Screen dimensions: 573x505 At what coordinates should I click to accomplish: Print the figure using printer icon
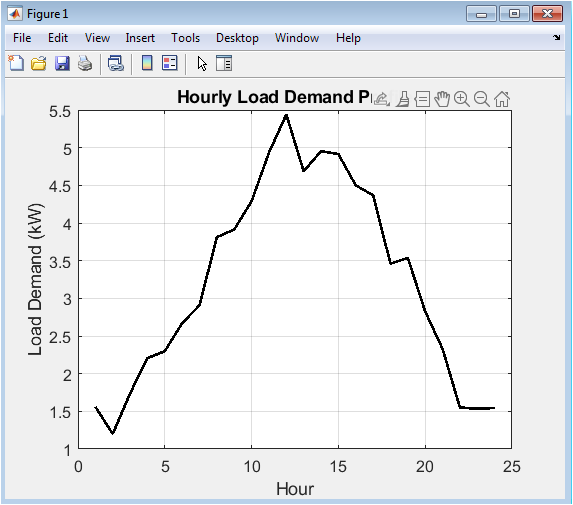coord(85,63)
